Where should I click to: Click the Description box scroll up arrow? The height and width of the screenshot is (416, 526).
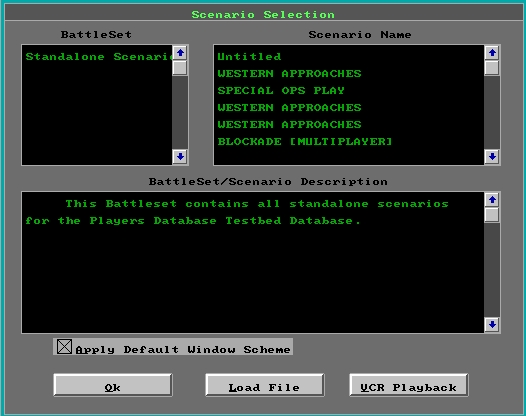point(492,200)
